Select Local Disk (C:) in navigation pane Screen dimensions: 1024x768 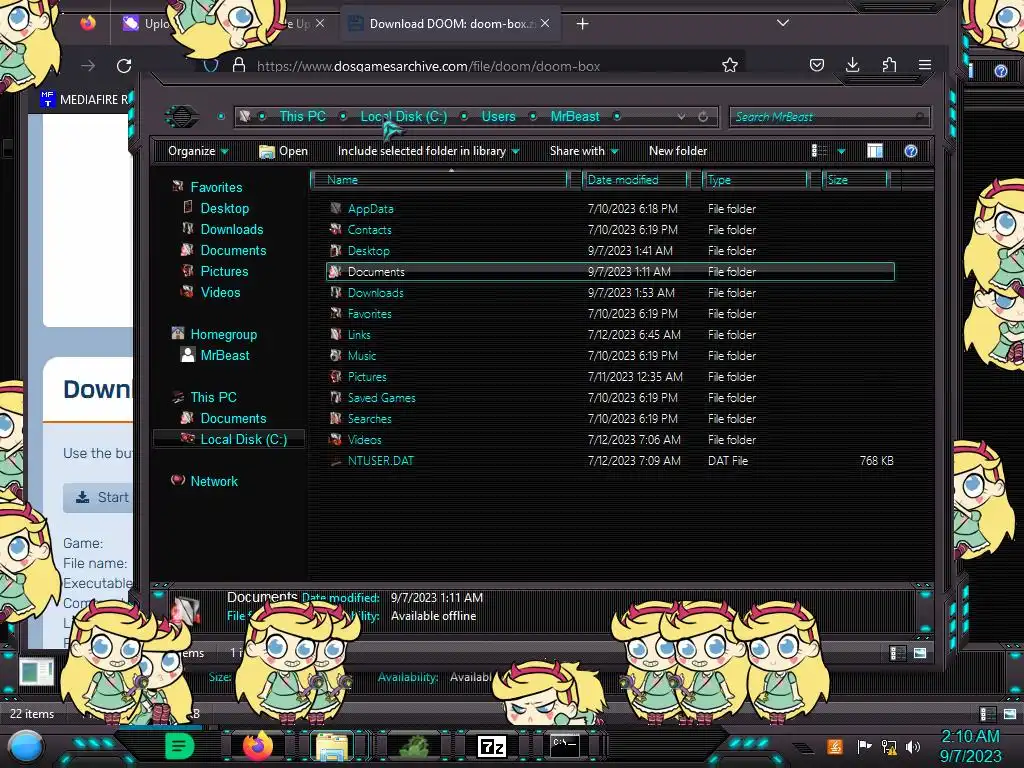pyautogui.click(x=243, y=440)
